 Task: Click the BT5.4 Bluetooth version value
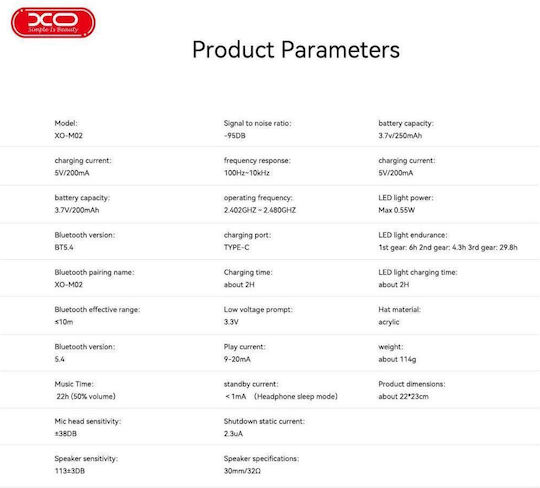[x=64, y=247]
